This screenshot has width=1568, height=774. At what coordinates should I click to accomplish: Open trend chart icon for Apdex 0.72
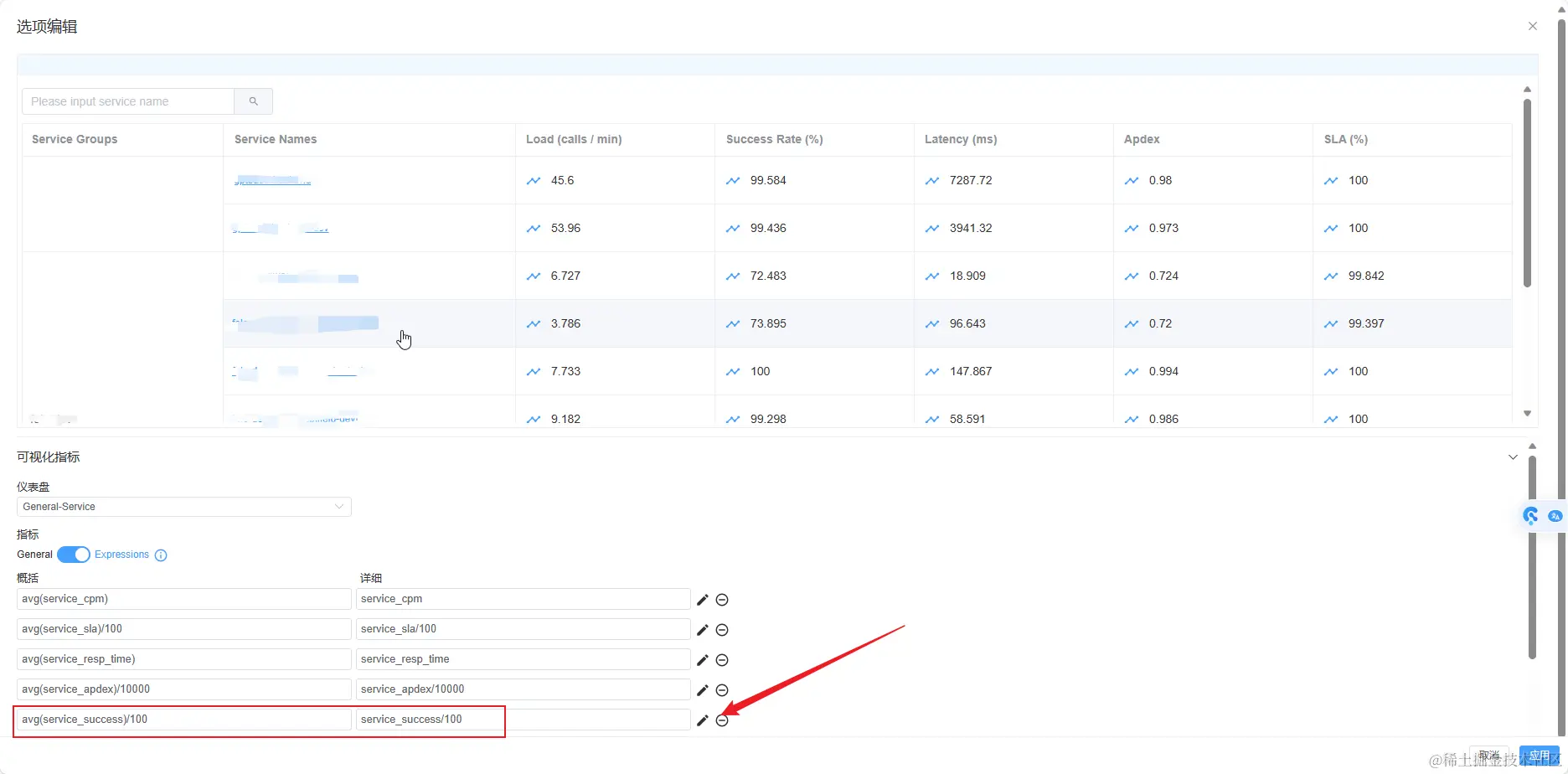1132,324
